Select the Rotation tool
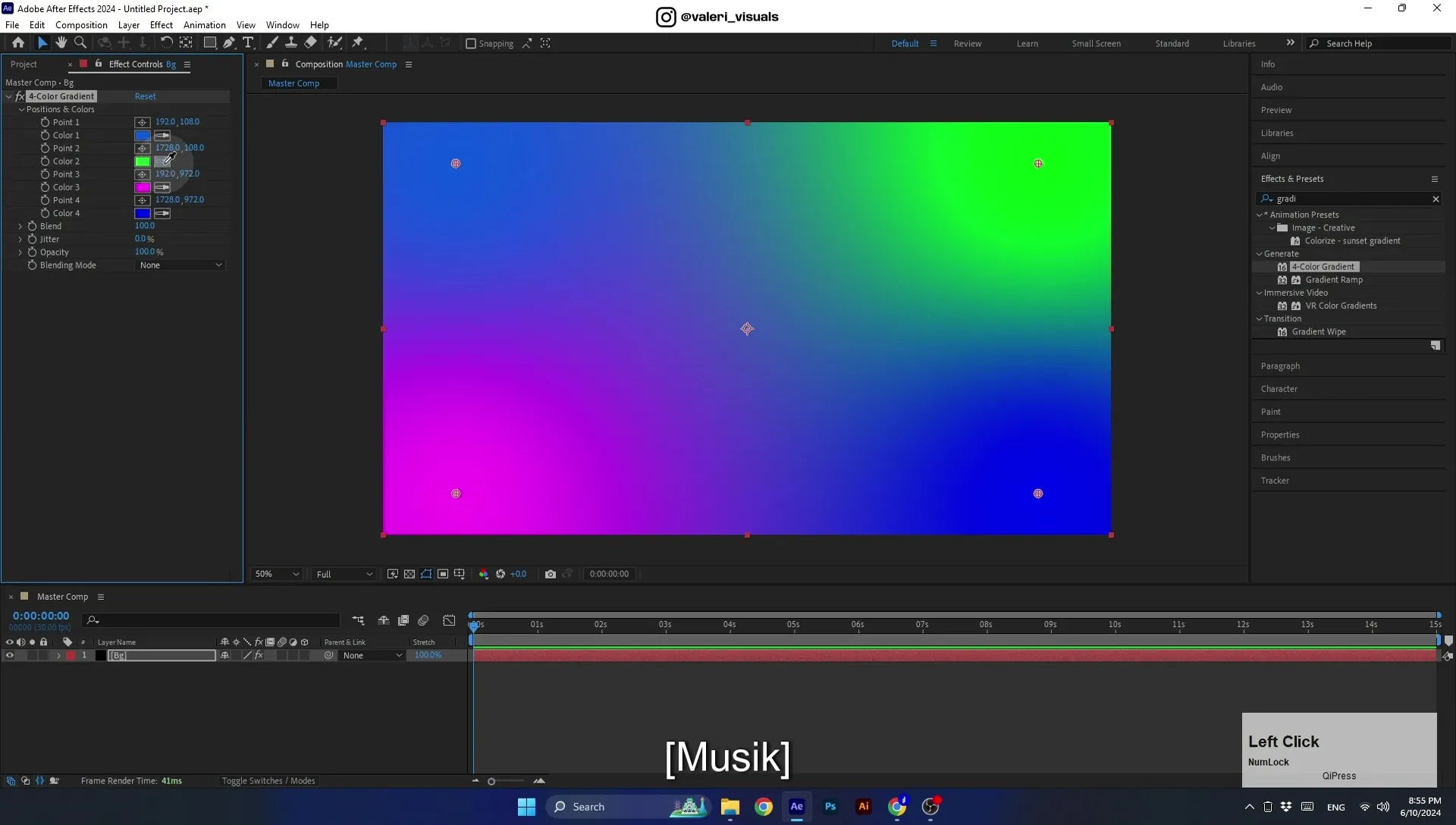The height and width of the screenshot is (825, 1456). 167,43
